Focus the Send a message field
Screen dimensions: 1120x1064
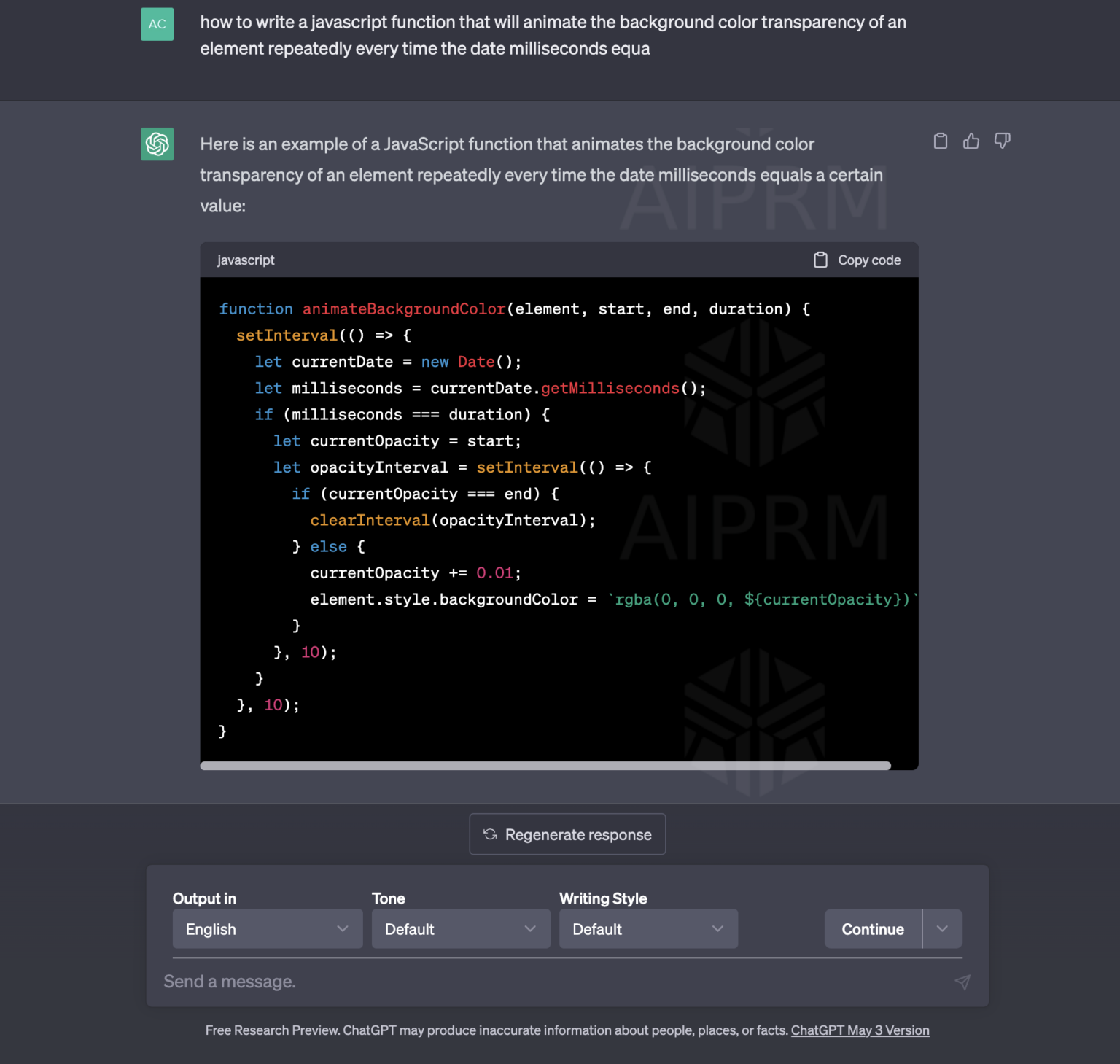[554, 982]
